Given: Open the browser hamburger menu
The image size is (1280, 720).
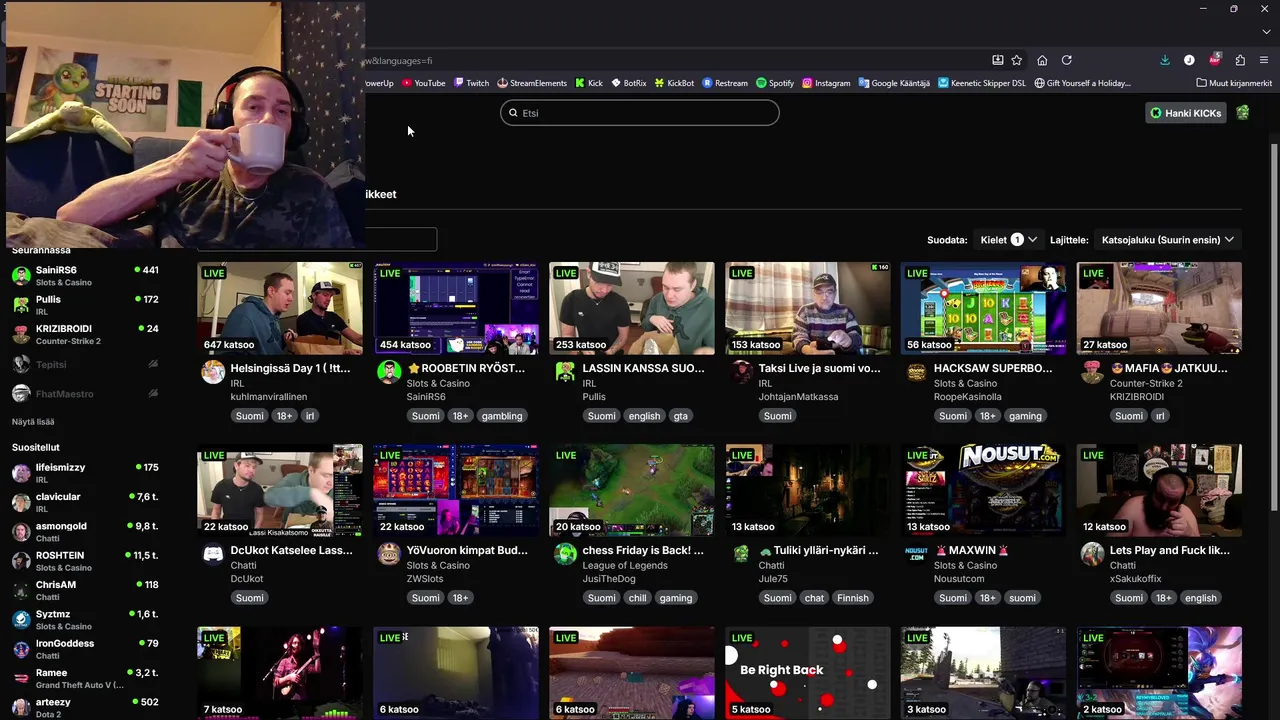Looking at the screenshot, I should [x=1264, y=60].
